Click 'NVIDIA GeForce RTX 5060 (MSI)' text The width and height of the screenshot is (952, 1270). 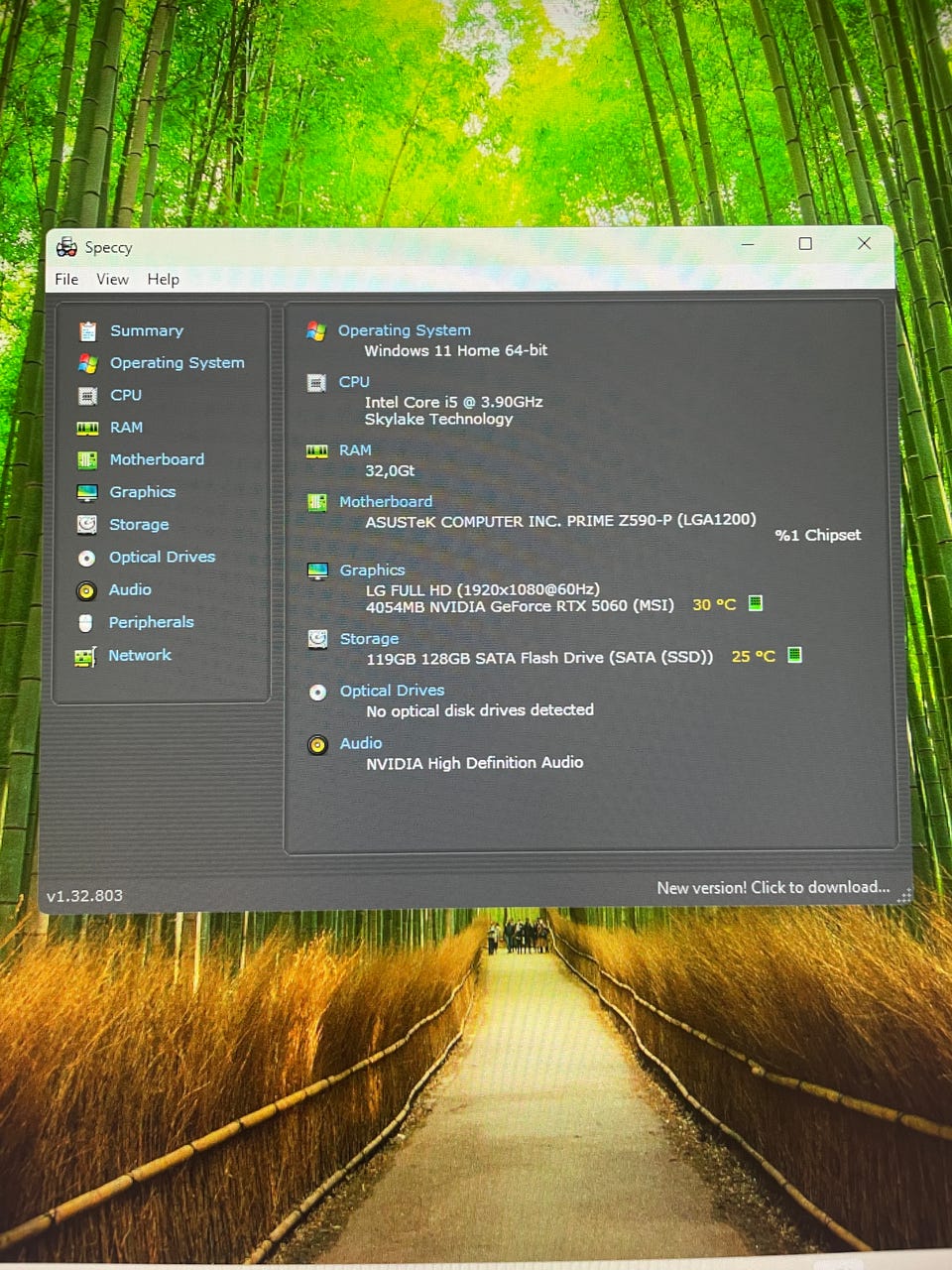point(551,606)
